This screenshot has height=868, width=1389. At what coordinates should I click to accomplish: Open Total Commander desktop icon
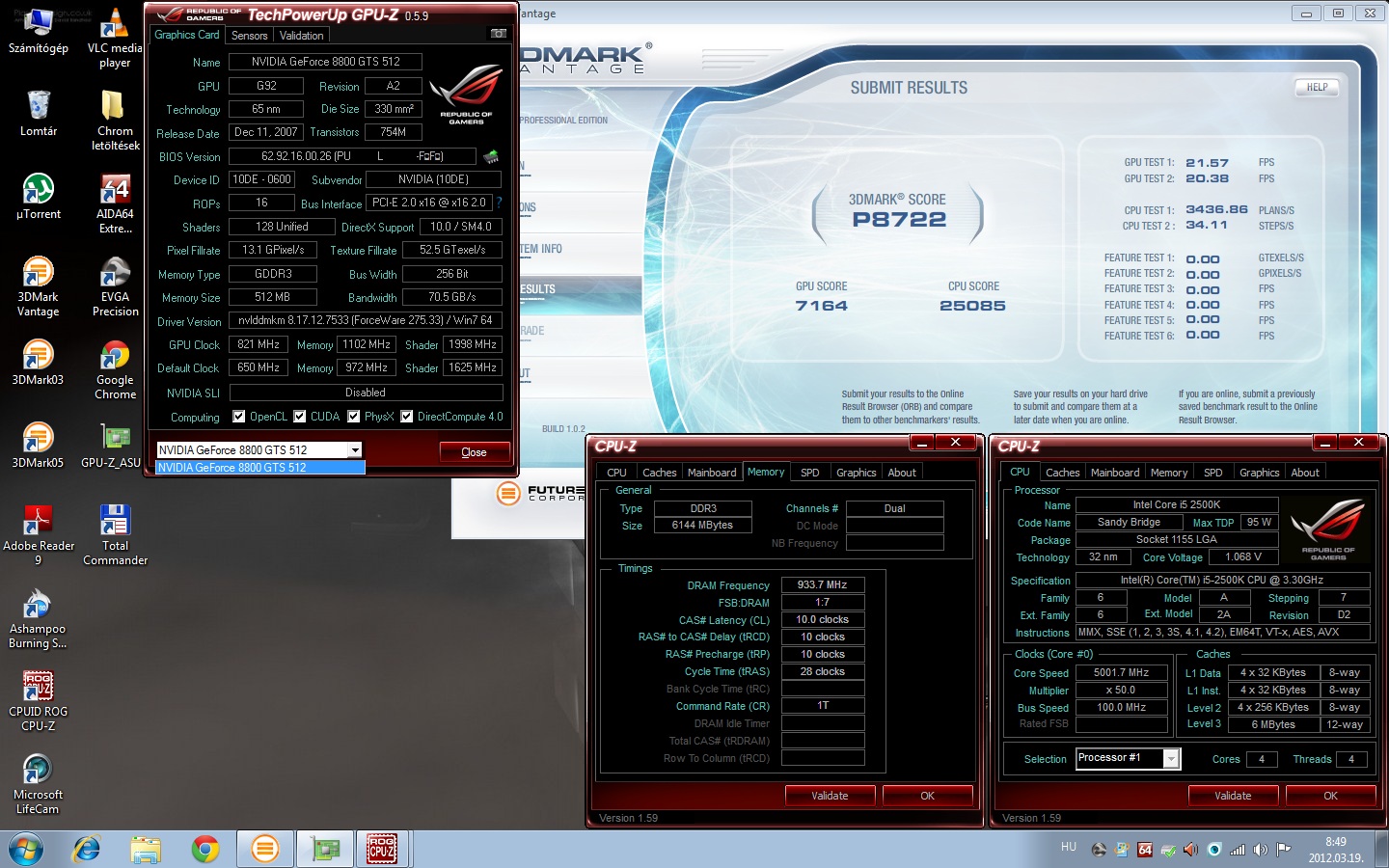115,535
